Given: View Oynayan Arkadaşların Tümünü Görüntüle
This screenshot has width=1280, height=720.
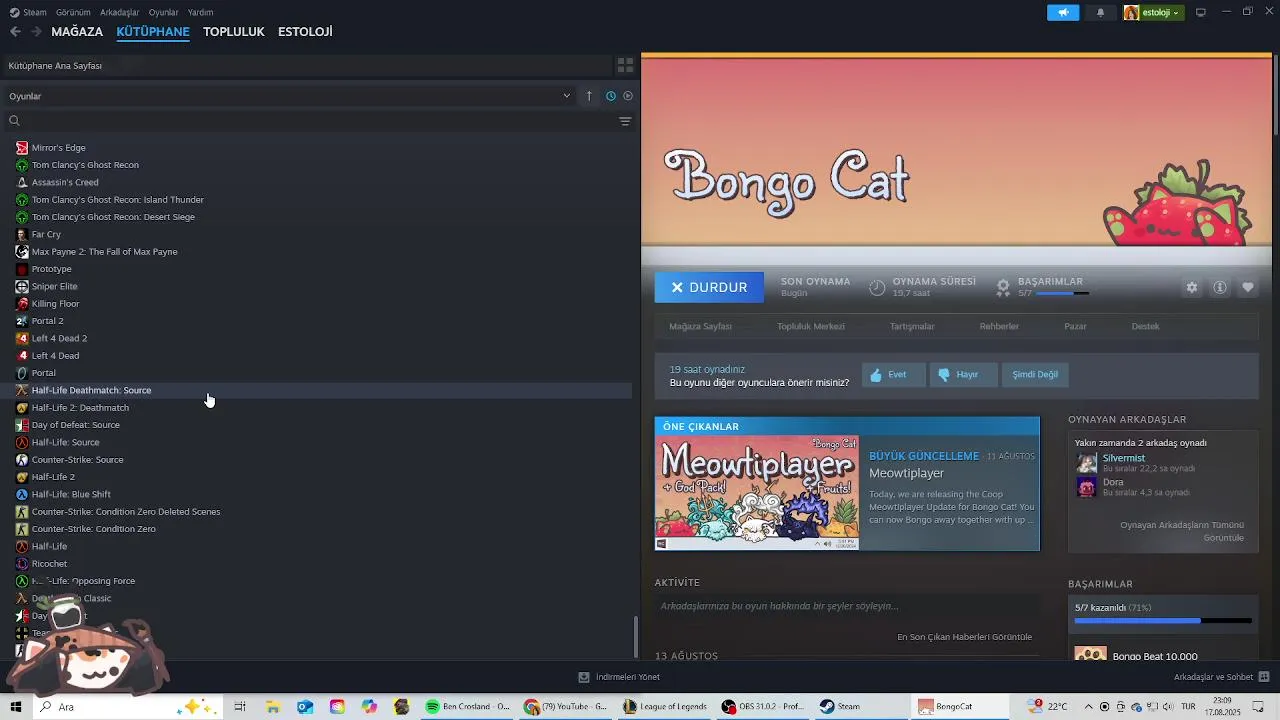Looking at the screenshot, I should pyautogui.click(x=1181, y=531).
